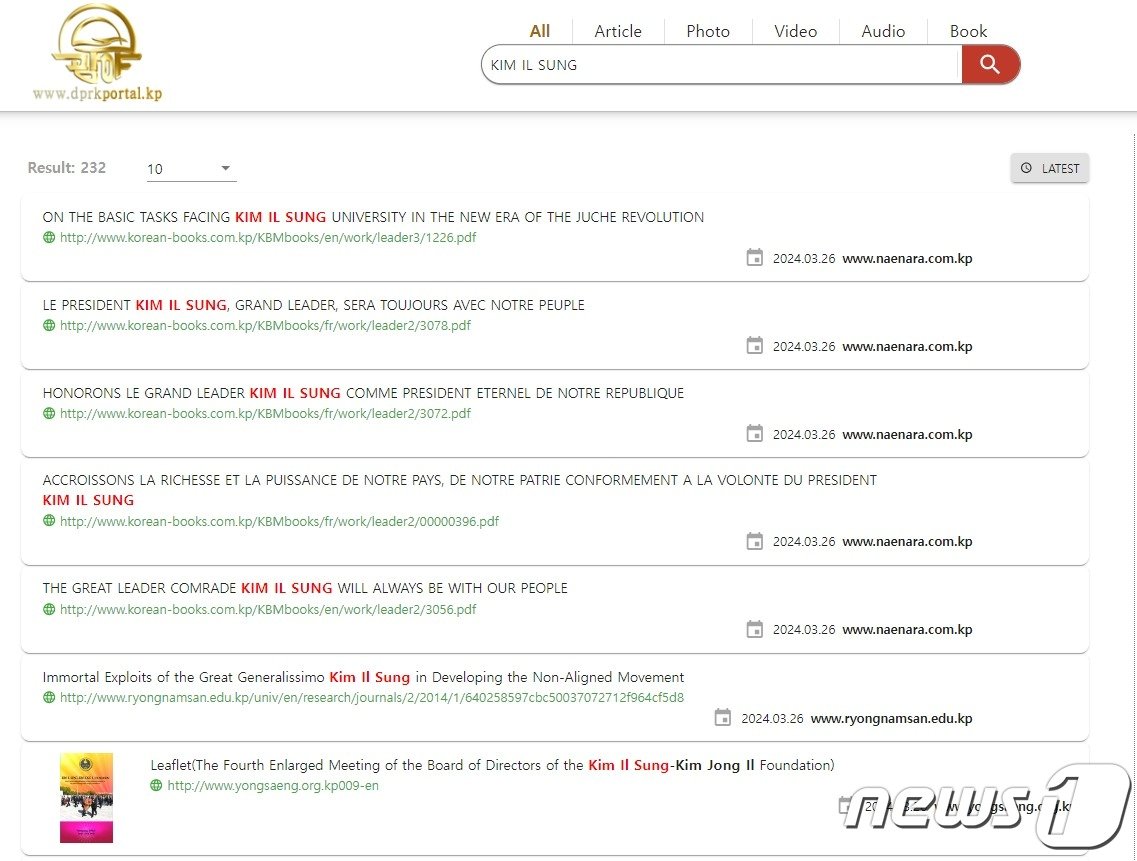Click calendar icon in 3056.pdf result row
This screenshot has width=1137, height=861.
pos(755,630)
